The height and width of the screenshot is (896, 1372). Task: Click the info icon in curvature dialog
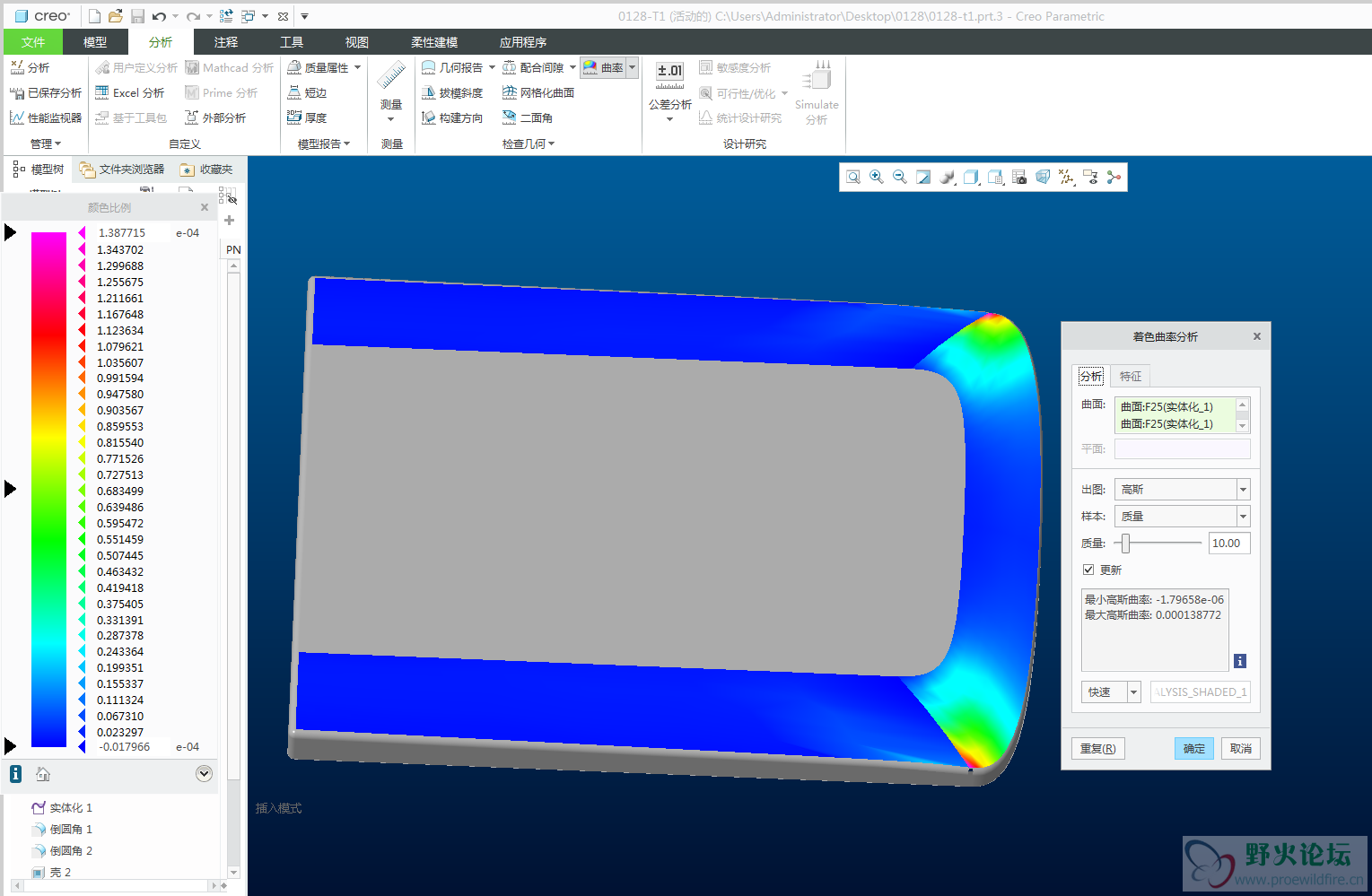[1240, 661]
